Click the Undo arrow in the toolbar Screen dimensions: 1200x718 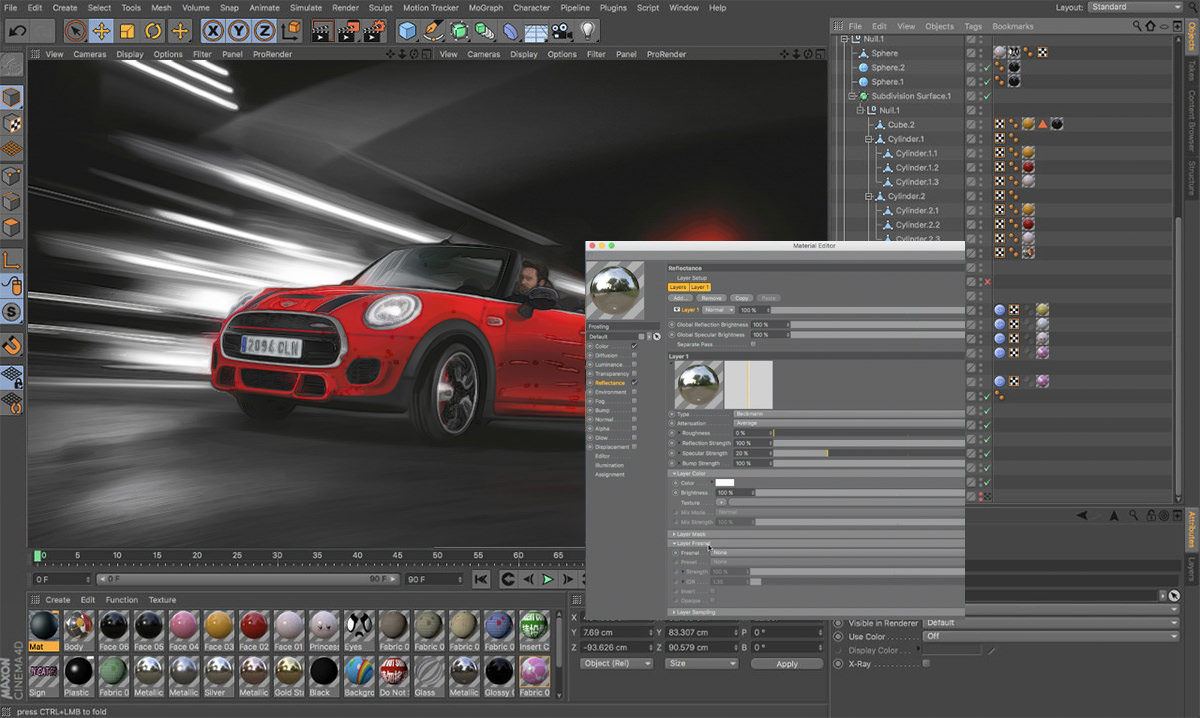tap(17, 31)
